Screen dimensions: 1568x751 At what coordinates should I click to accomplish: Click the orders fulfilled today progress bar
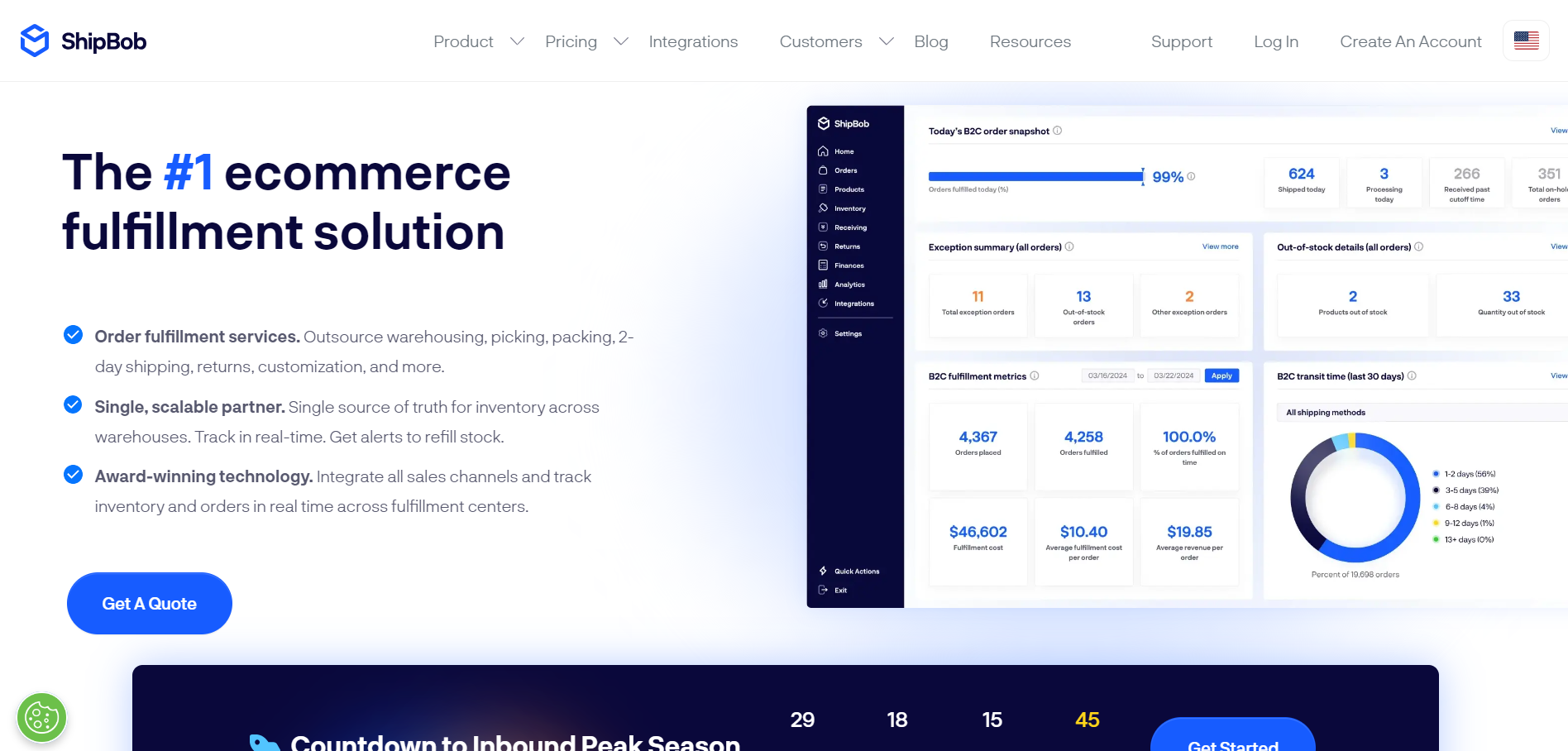1036,176
